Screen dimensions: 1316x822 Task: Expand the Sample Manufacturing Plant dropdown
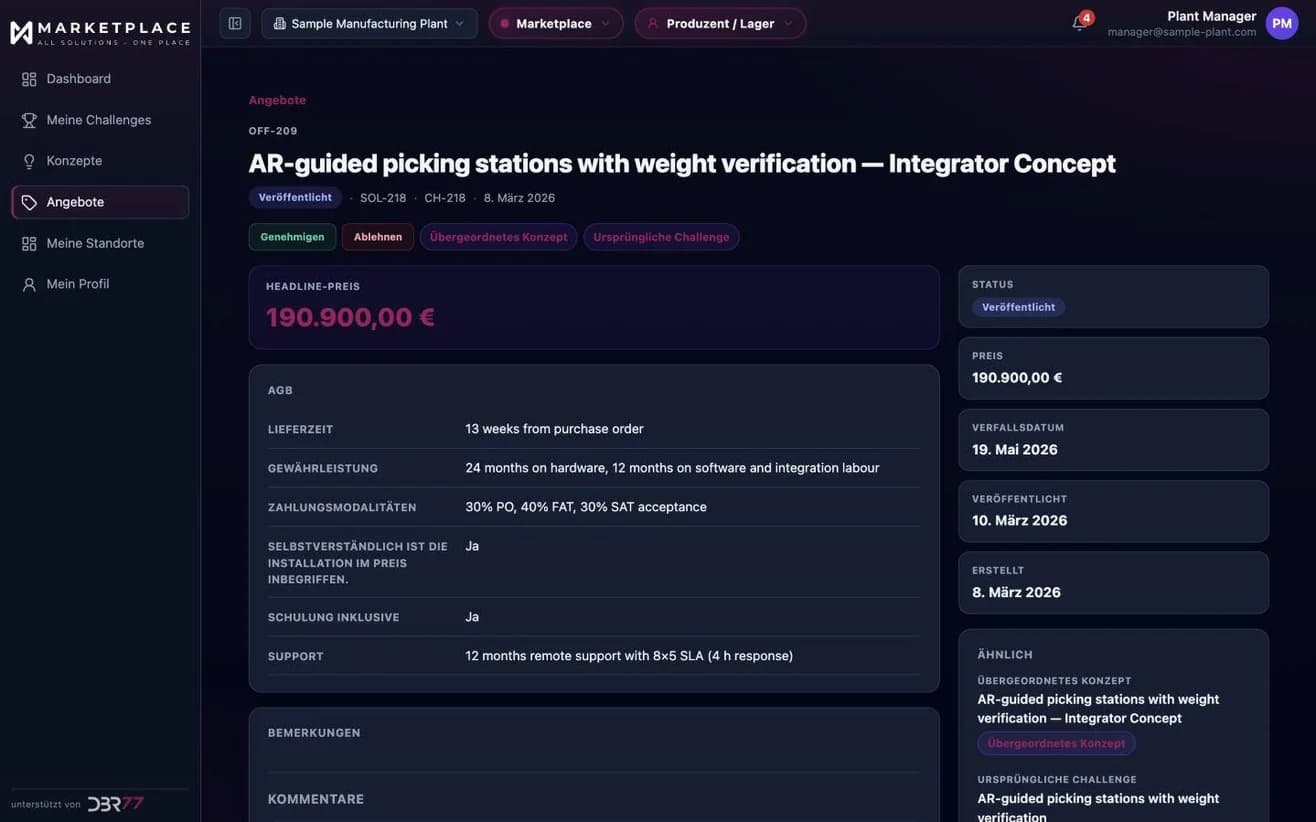pos(369,23)
